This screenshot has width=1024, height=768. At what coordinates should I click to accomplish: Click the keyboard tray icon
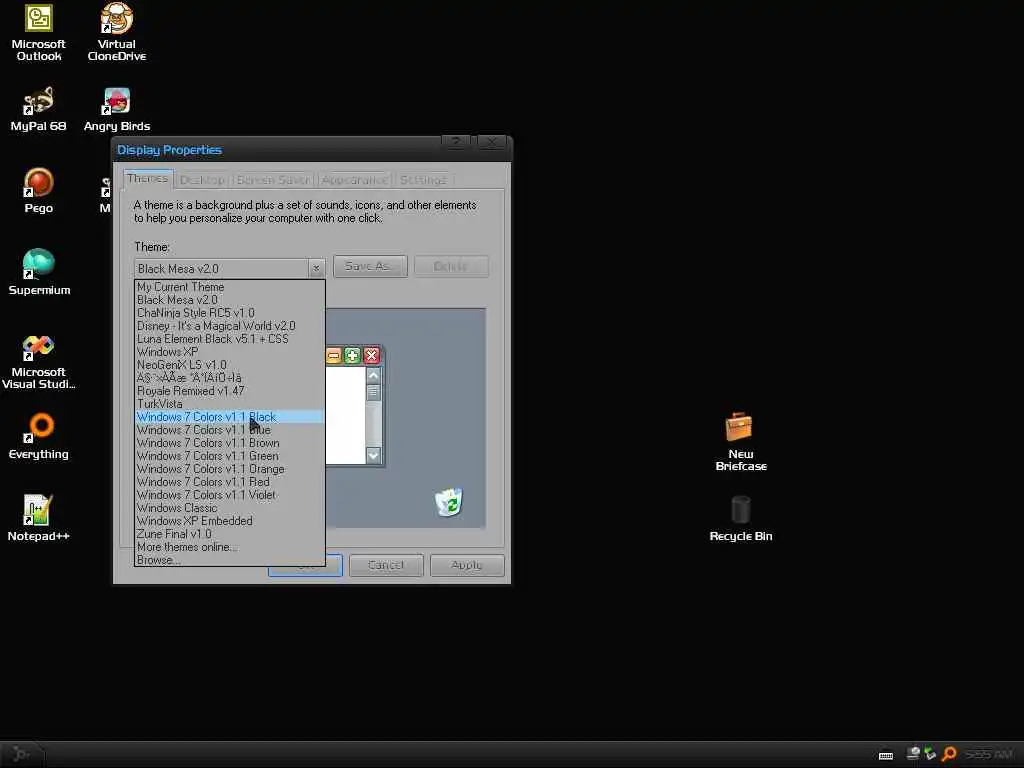pyautogui.click(x=886, y=756)
